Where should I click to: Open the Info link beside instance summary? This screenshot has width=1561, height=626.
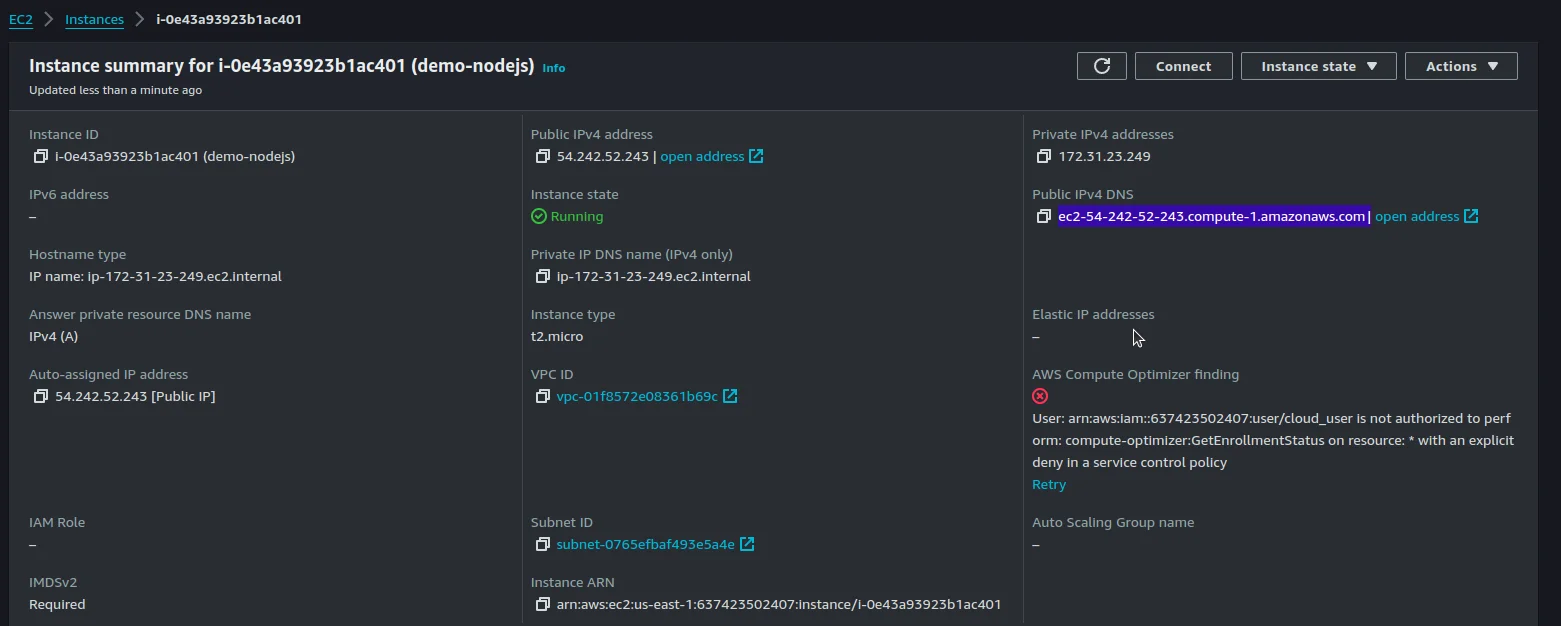[x=553, y=68]
